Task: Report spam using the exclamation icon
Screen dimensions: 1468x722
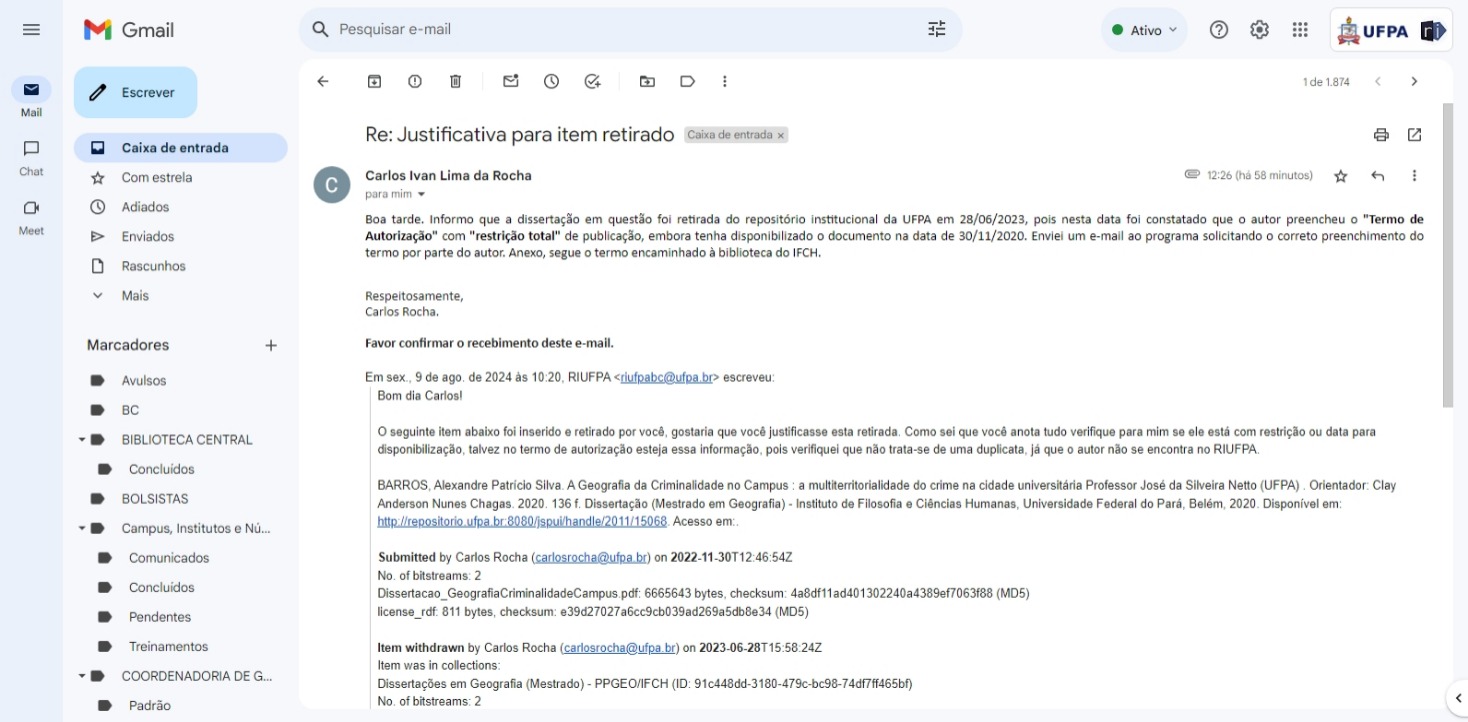Action: pos(414,82)
